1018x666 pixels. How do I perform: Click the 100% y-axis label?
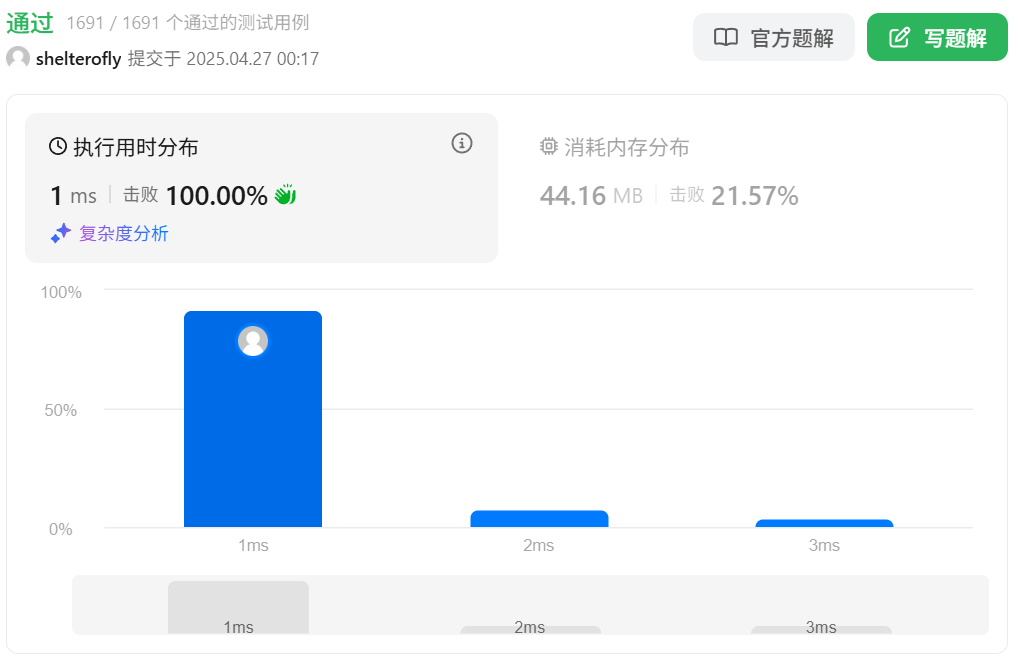pyautogui.click(x=61, y=292)
